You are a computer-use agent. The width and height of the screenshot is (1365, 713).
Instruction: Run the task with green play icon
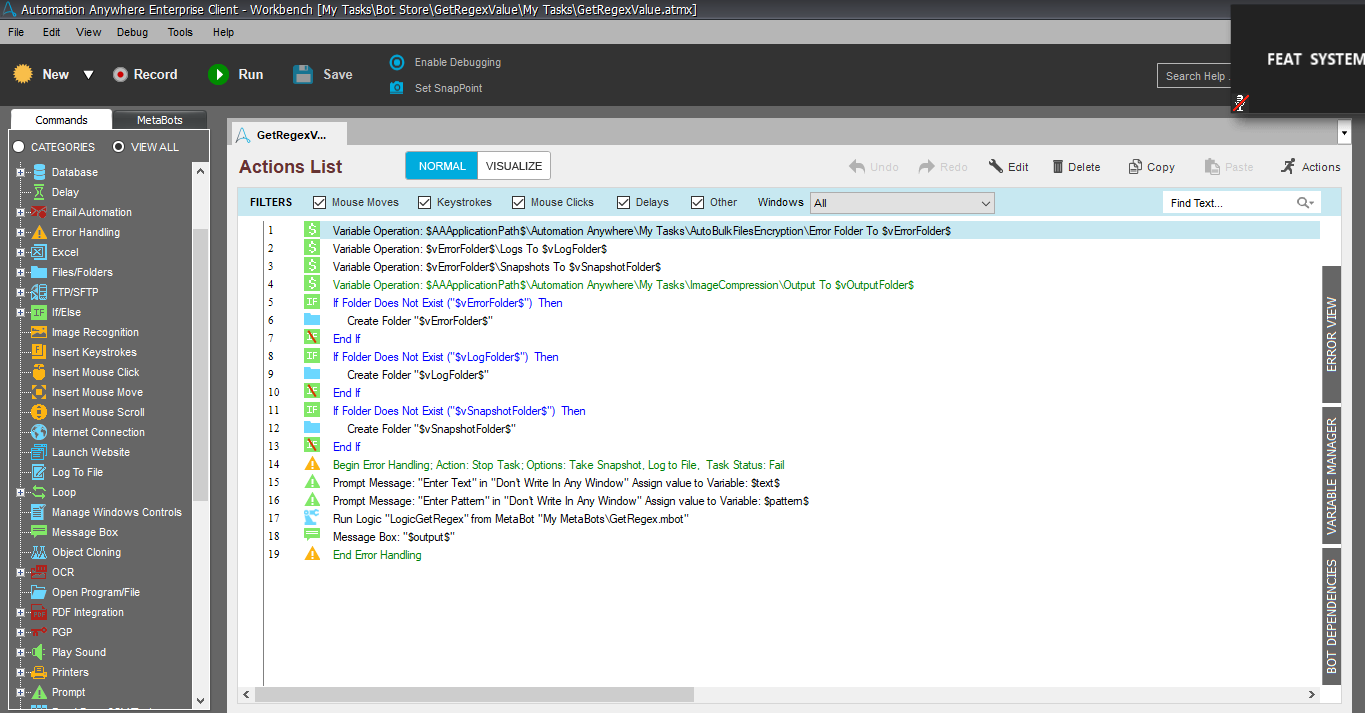point(218,75)
